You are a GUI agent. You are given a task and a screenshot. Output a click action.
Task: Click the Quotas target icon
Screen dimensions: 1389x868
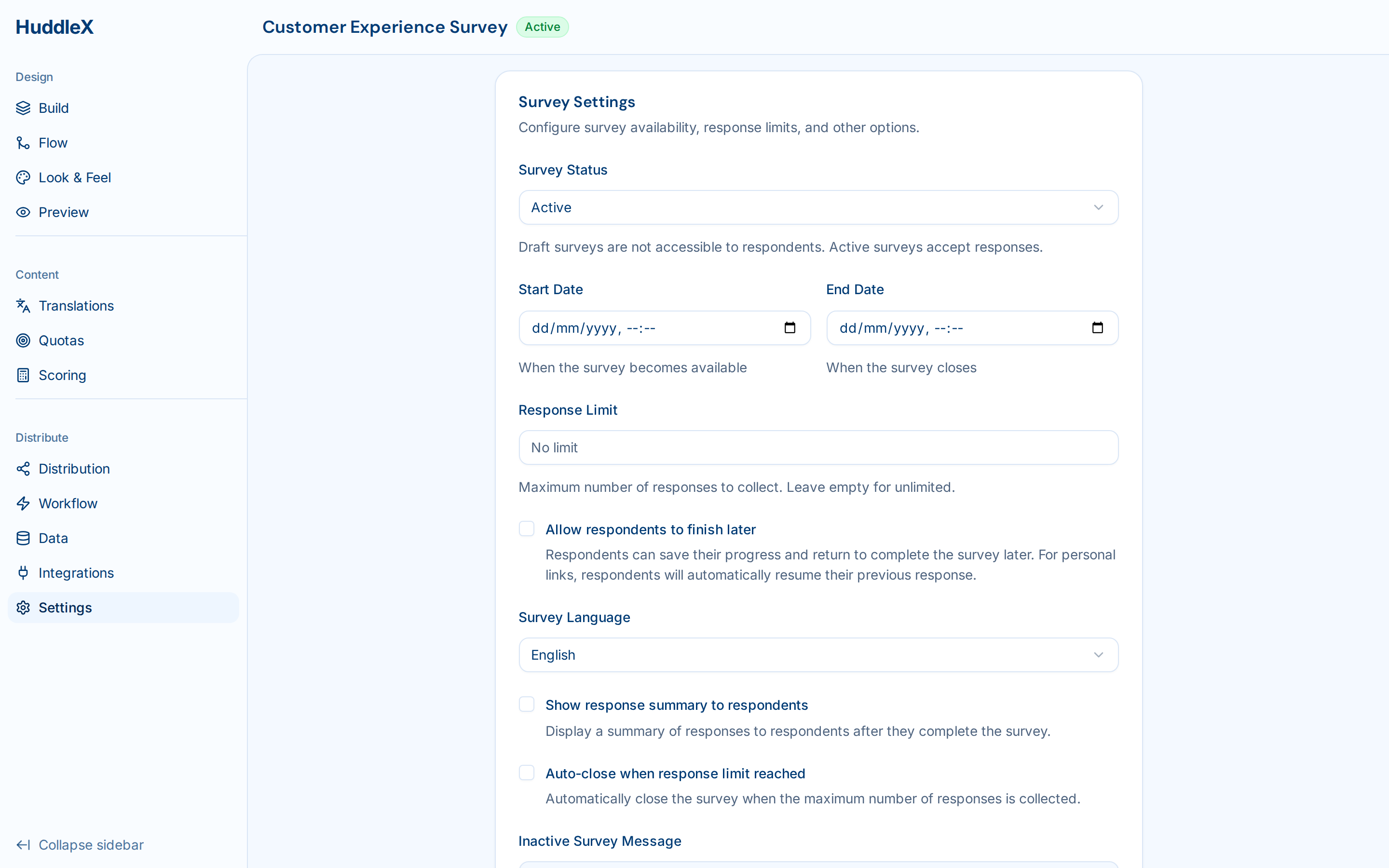pos(23,340)
